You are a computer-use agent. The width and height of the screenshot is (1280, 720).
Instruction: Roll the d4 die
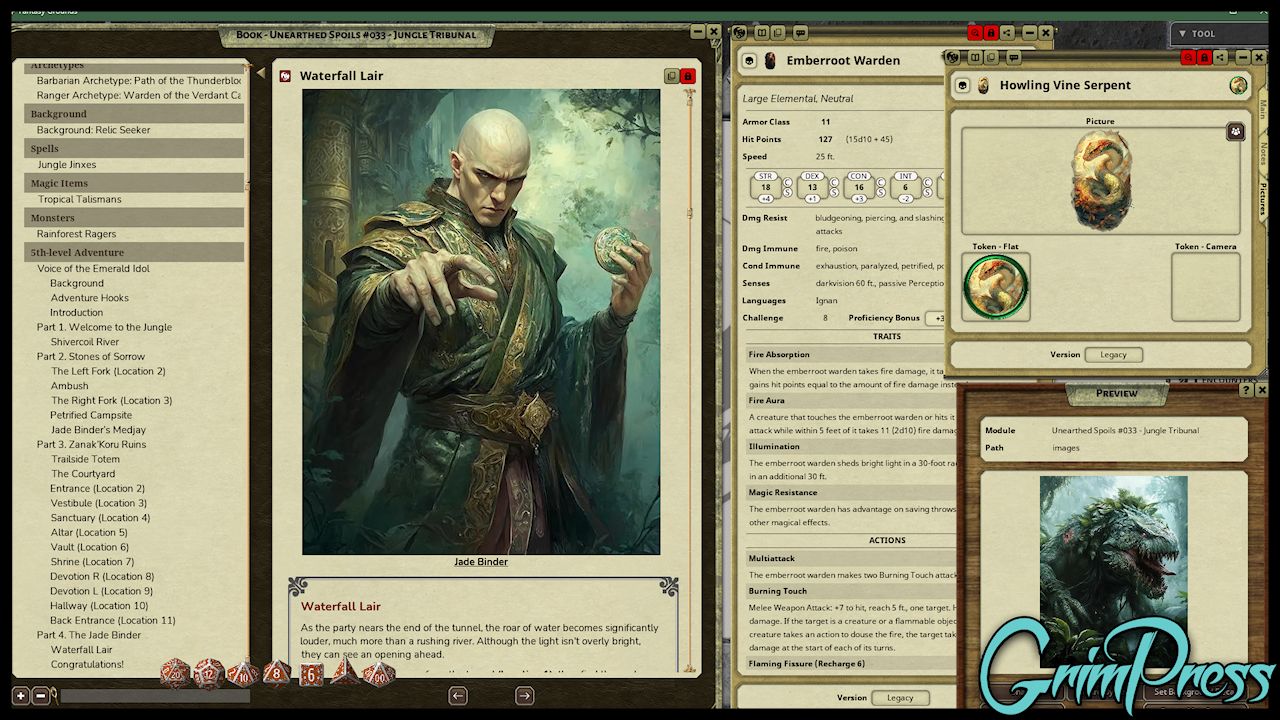coord(345,672)
